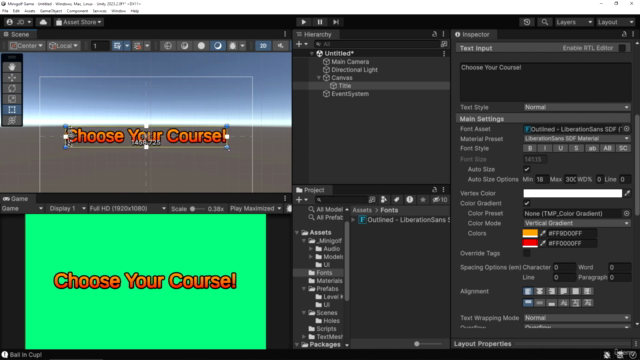Open the Unity Cloud icon
Image resolution: width=640 pixels, height=360 pixels.
pos(43,22)
